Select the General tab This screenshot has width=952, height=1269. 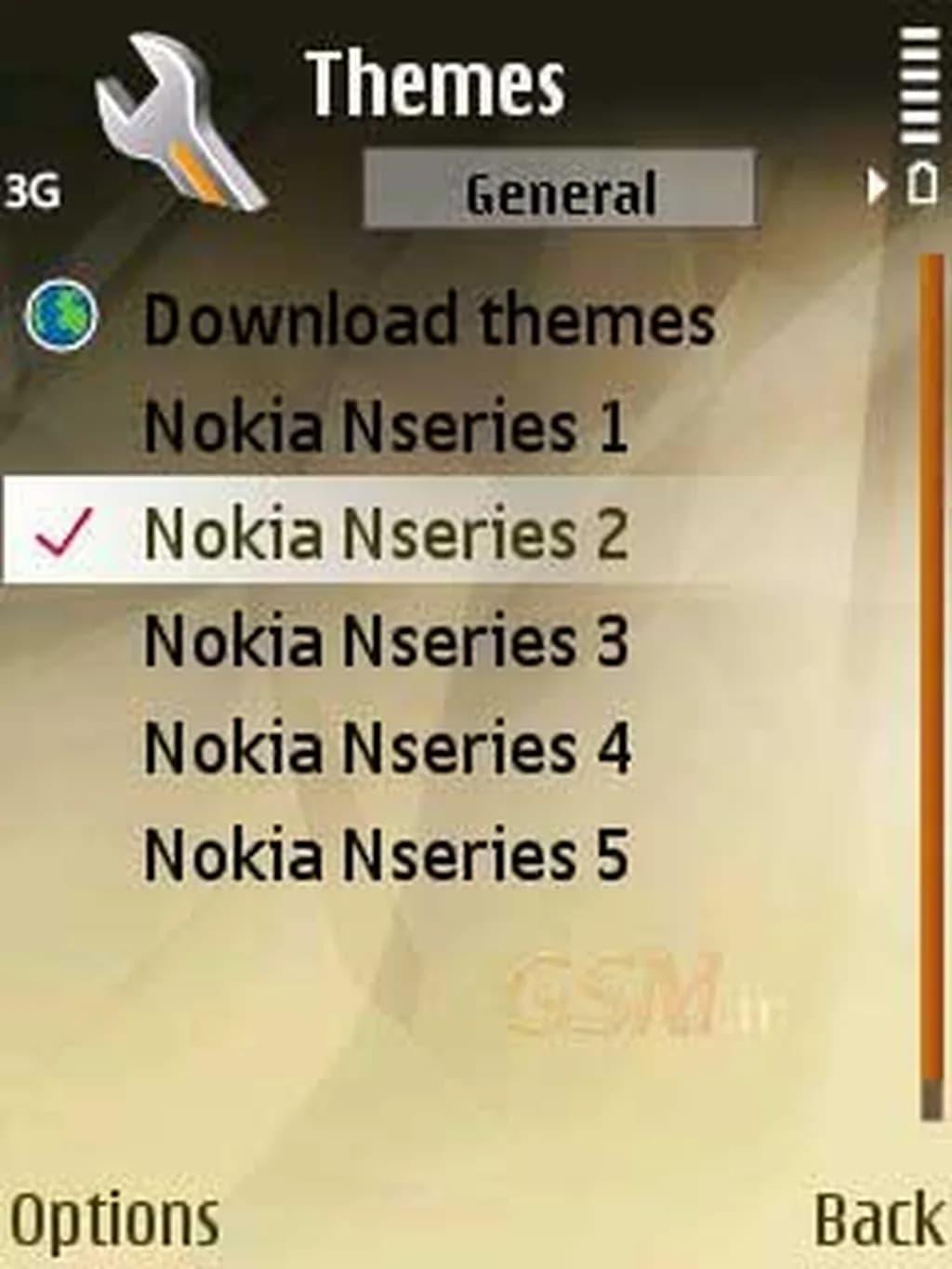(x=560, y=189)
